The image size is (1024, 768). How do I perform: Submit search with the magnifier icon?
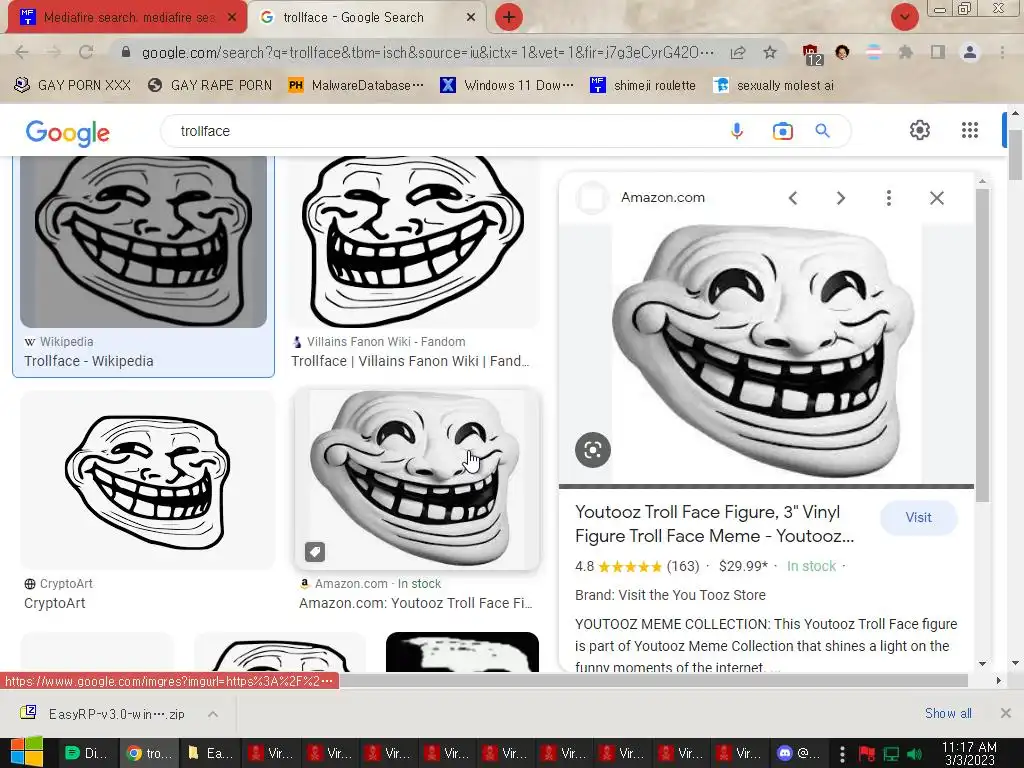pyautogui.click(x=823, y=131)
